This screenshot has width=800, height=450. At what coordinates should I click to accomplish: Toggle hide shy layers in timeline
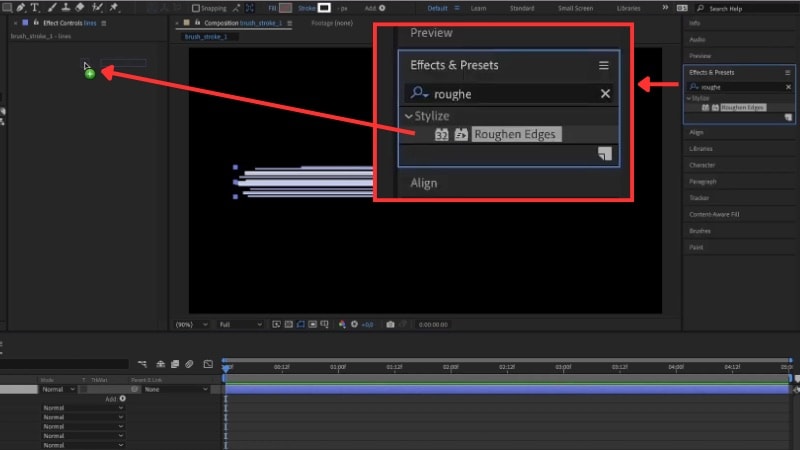coord(160,364)
